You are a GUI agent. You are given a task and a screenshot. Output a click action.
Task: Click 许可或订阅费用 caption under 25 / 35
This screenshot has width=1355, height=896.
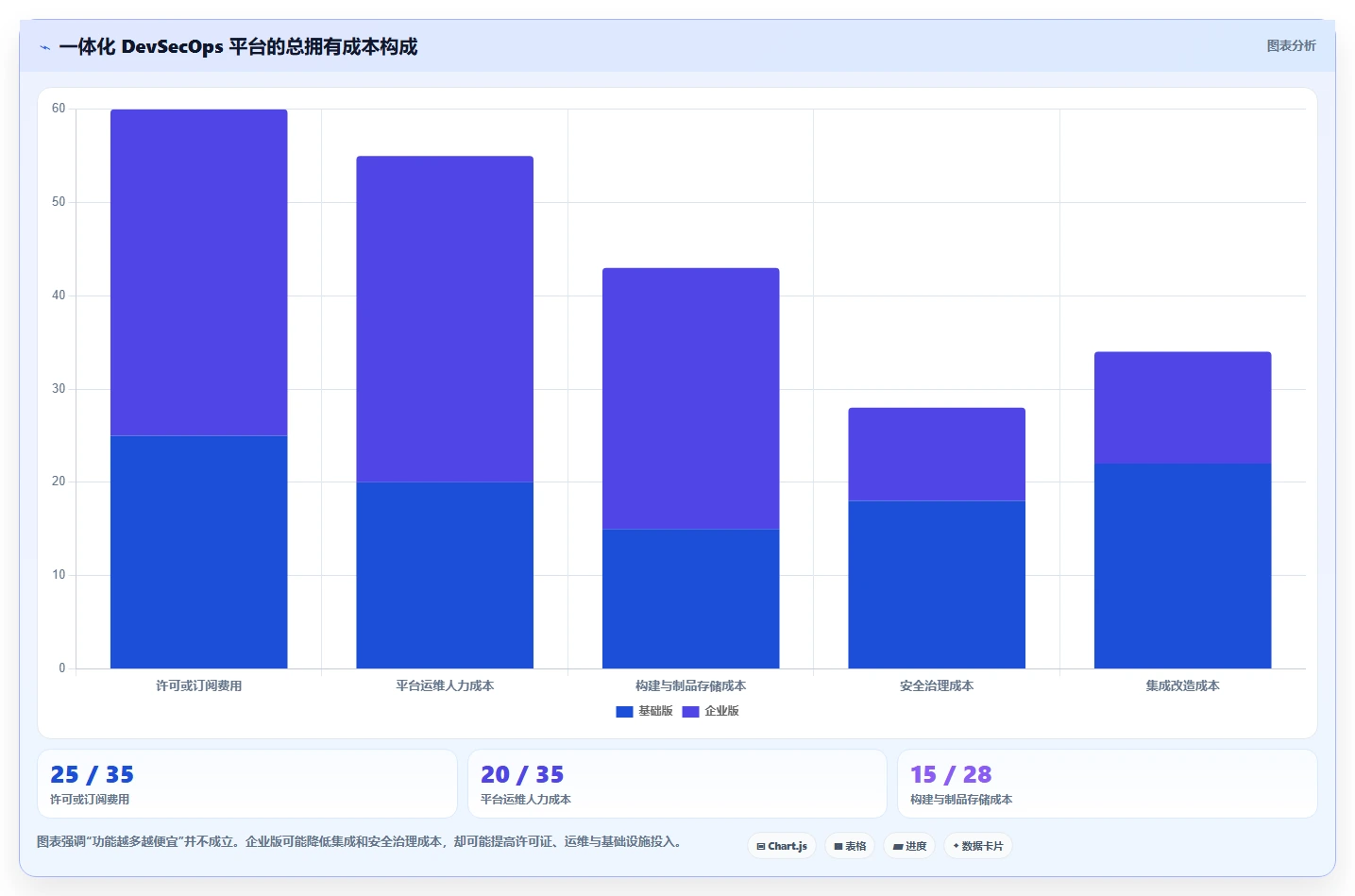tap(90, 800)
